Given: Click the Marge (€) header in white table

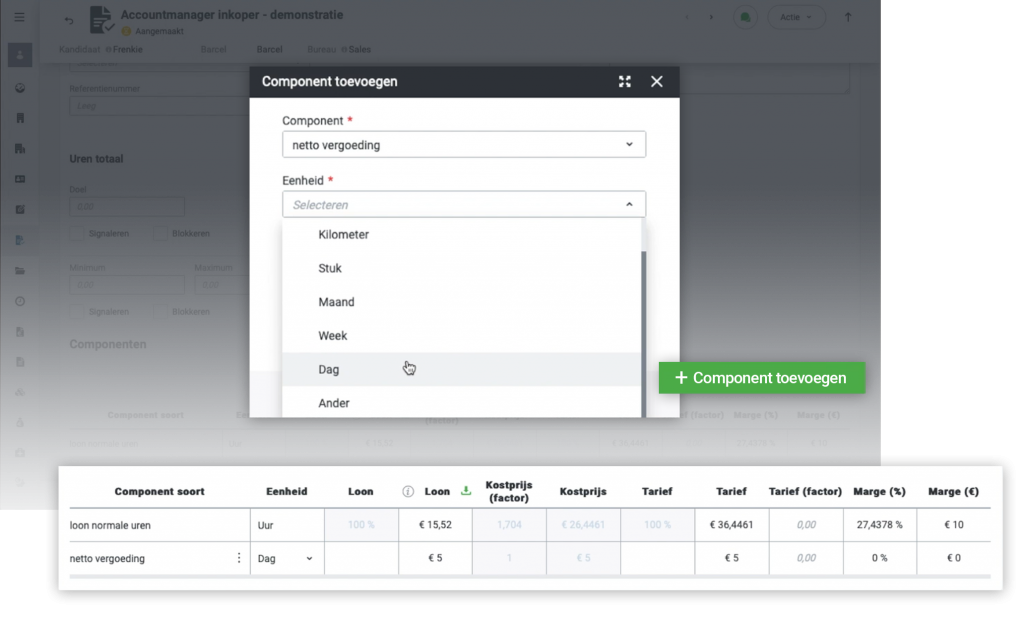Looking at the screenshot, I should point(953,492).
